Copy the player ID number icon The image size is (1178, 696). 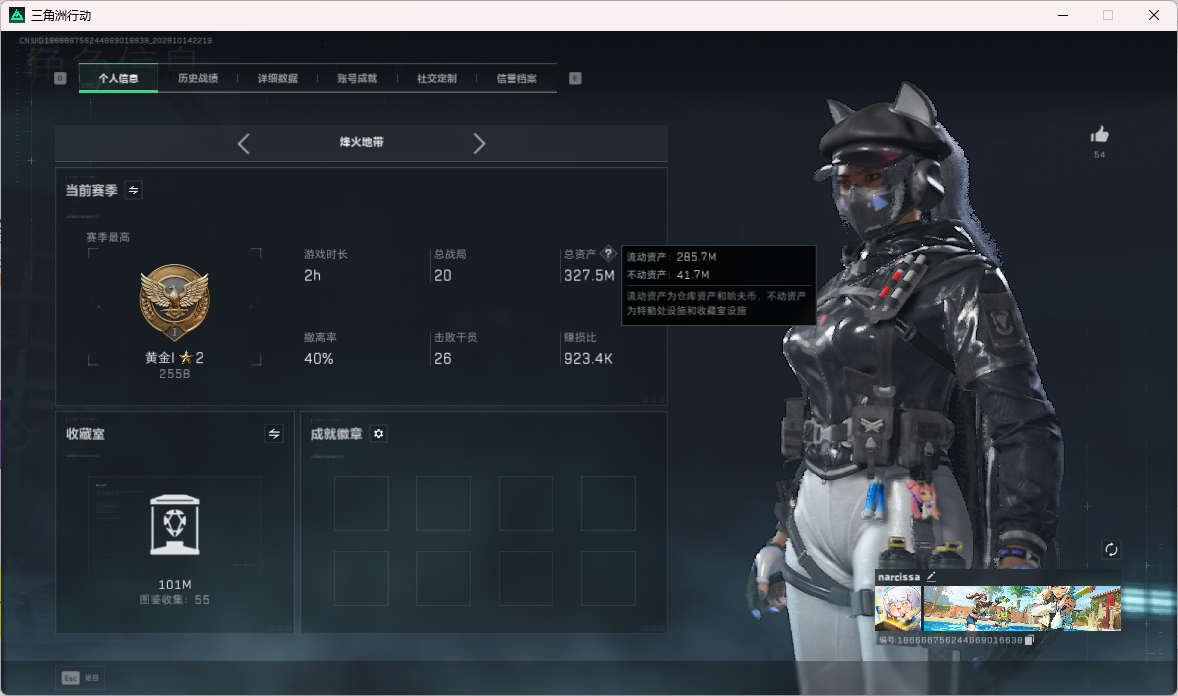click(x=1029, y=640)
